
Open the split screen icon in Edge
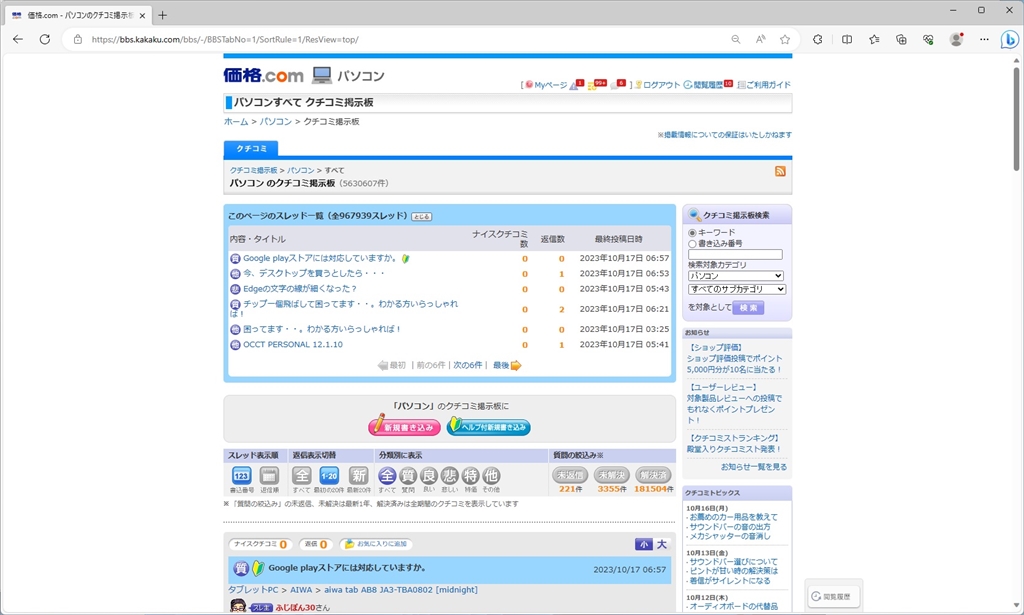[847, 39]
